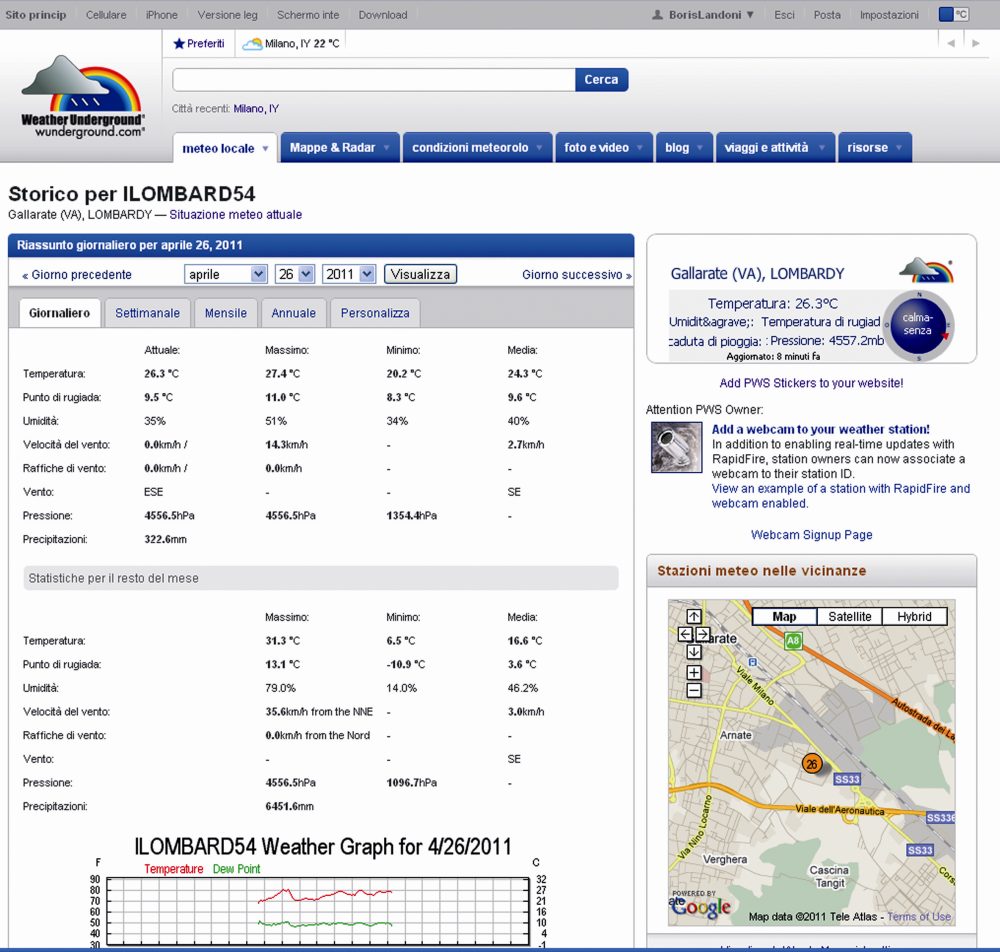The image size is (1000, 952).
Task: Click the webcam thumbnail image
Action: pos(676,447)
